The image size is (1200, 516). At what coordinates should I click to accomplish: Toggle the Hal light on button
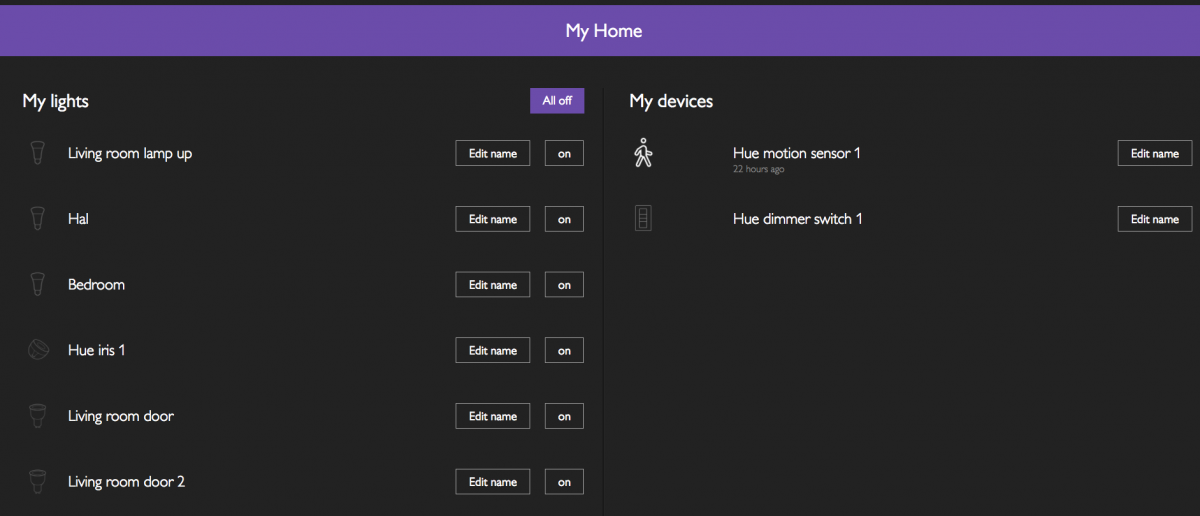(x=564, y=219)
